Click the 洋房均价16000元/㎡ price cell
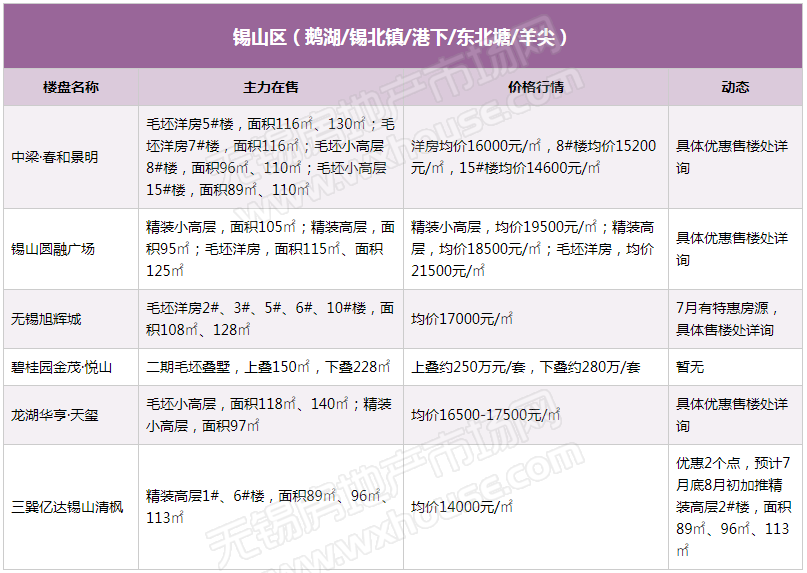Viewport: 807px width, 573px height. click(534, 157)
